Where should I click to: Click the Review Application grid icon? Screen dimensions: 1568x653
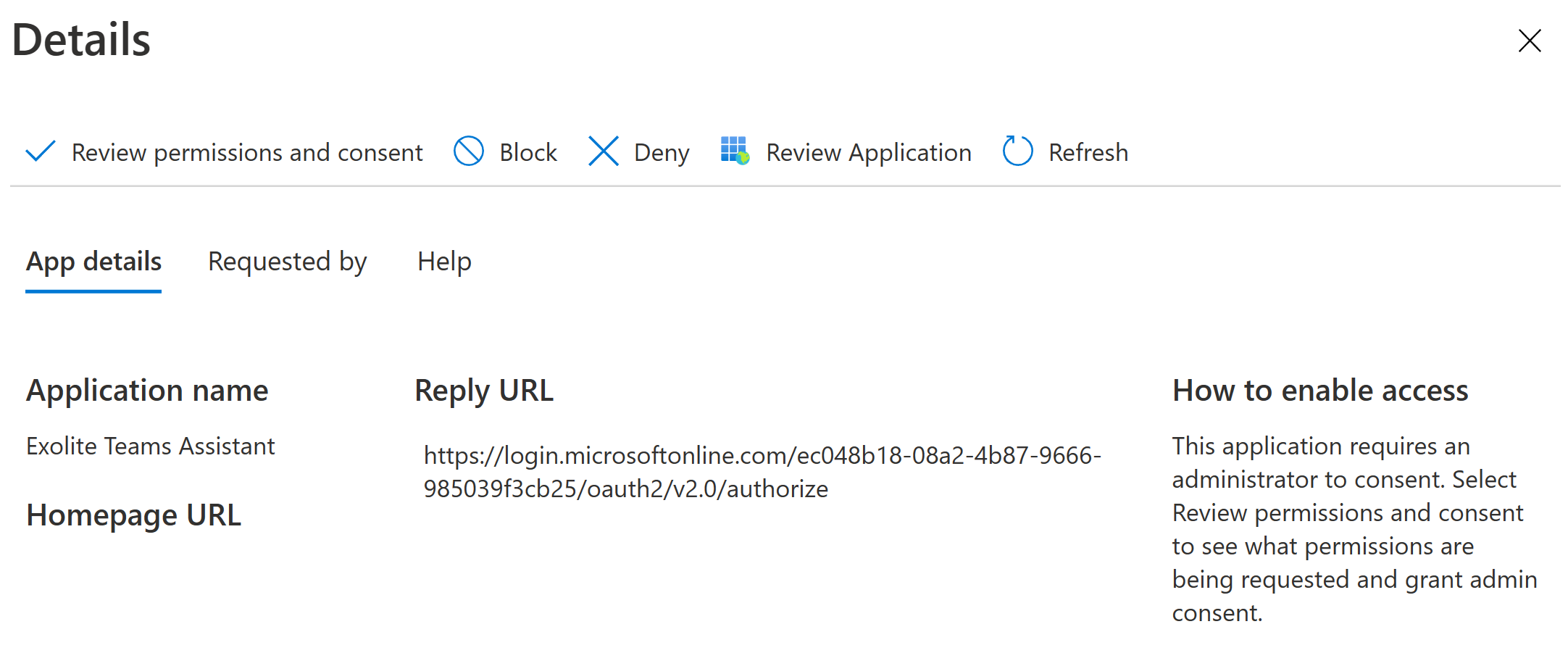coord(734,151)
